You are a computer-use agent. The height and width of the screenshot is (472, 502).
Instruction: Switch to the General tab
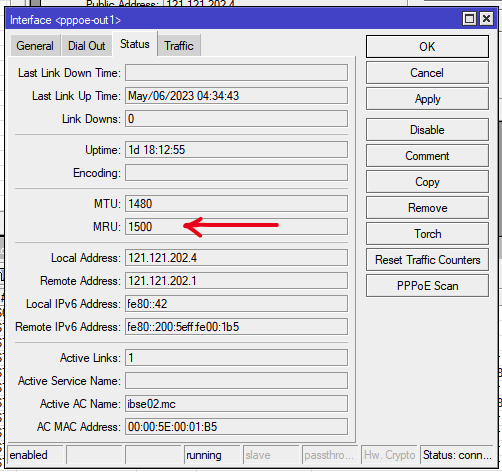coord(35,45)
